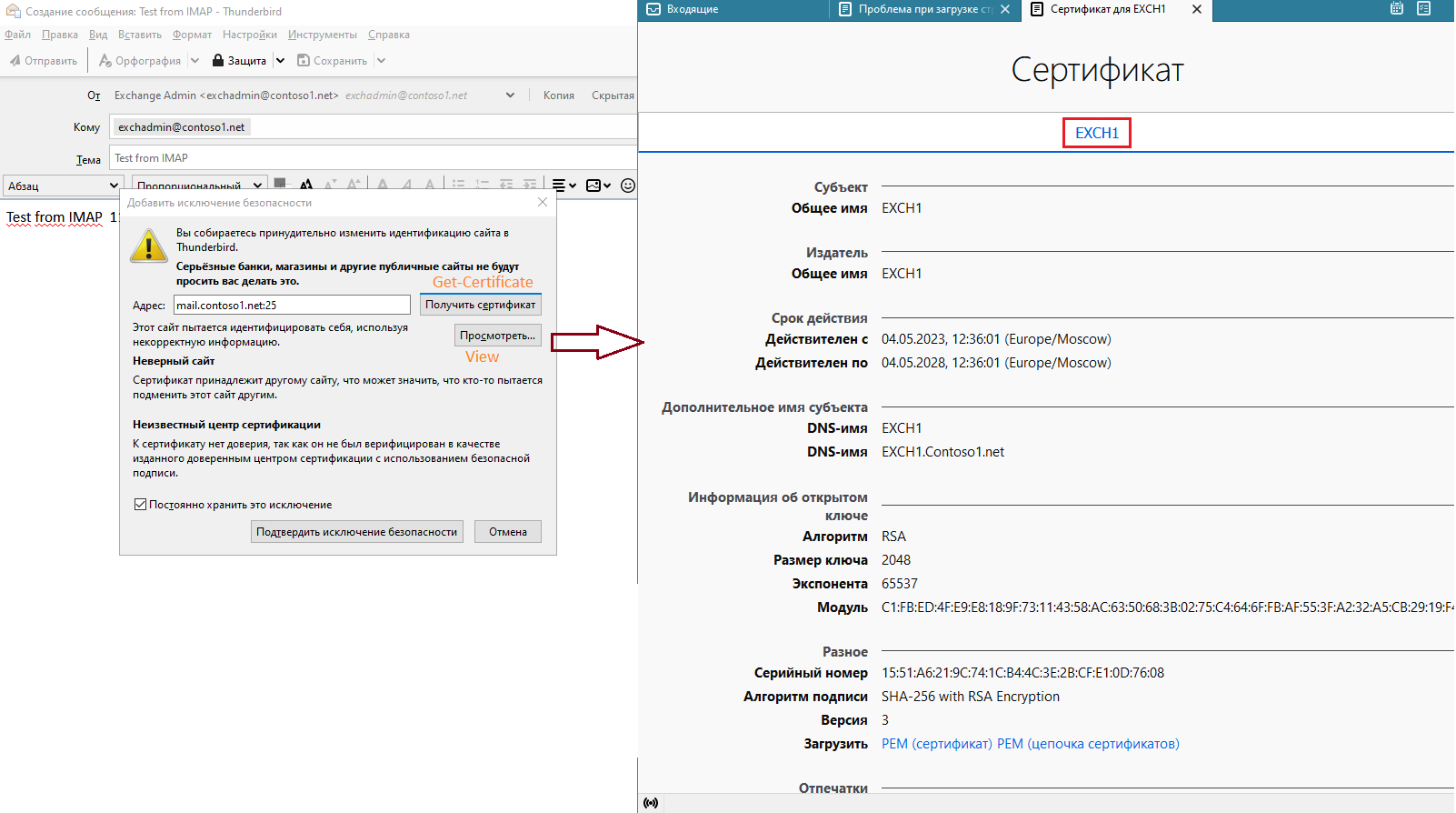Expand the От sender identity dropdown
Screen dimensions: 1456x813
coord(510,95)
